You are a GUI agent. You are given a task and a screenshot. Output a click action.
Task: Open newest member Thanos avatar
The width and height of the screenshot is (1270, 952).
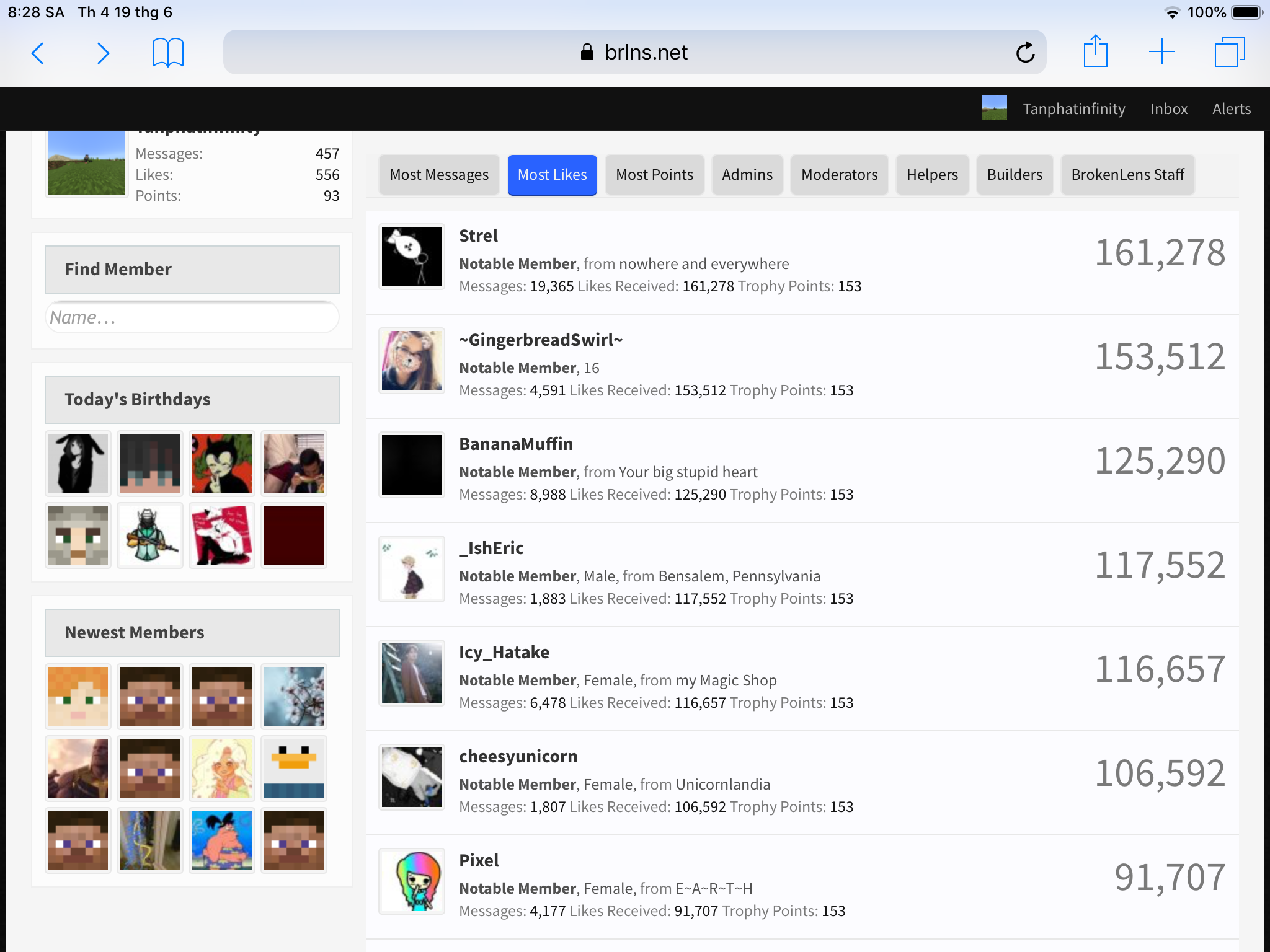(78, 769)
